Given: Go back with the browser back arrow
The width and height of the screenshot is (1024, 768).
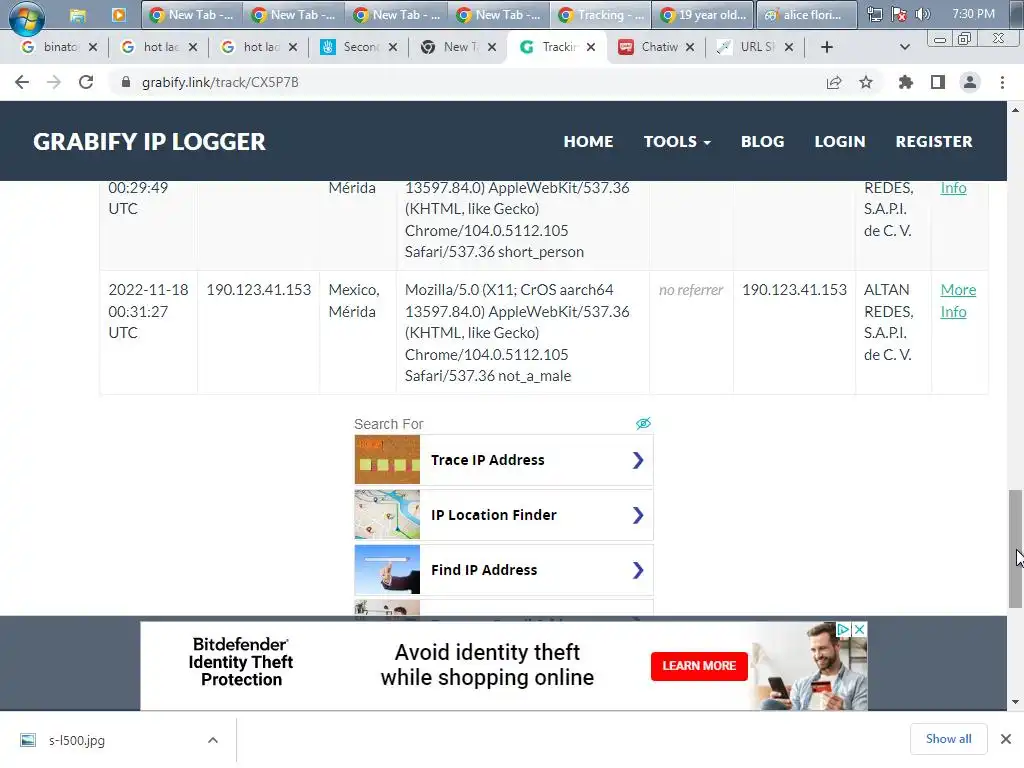Looking at the screenshot, I should pos(22,82).
